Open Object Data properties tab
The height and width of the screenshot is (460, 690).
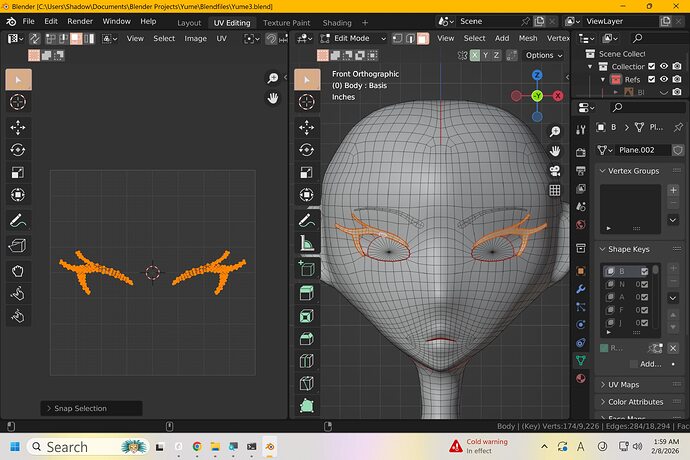(581, 361)
